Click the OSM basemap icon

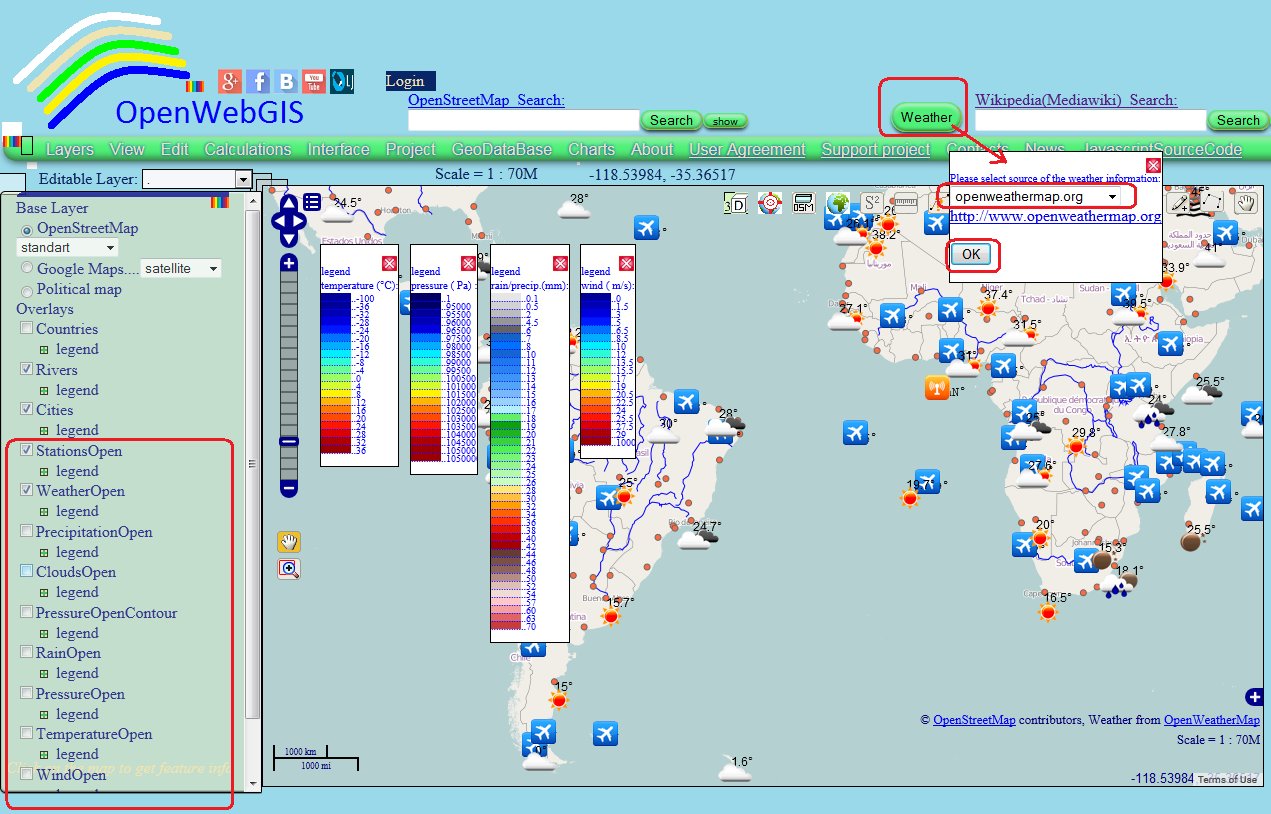(x=803, y=202)
